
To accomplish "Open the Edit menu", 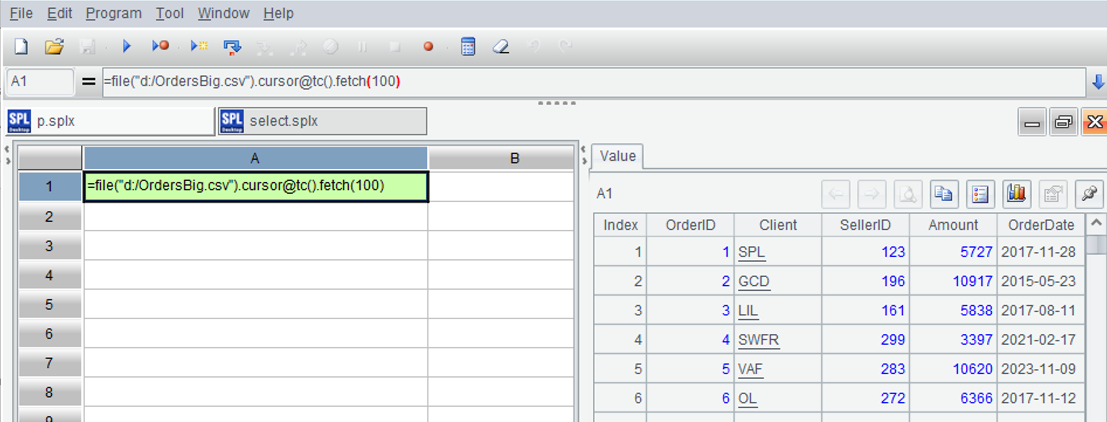I will pos(59,13).
